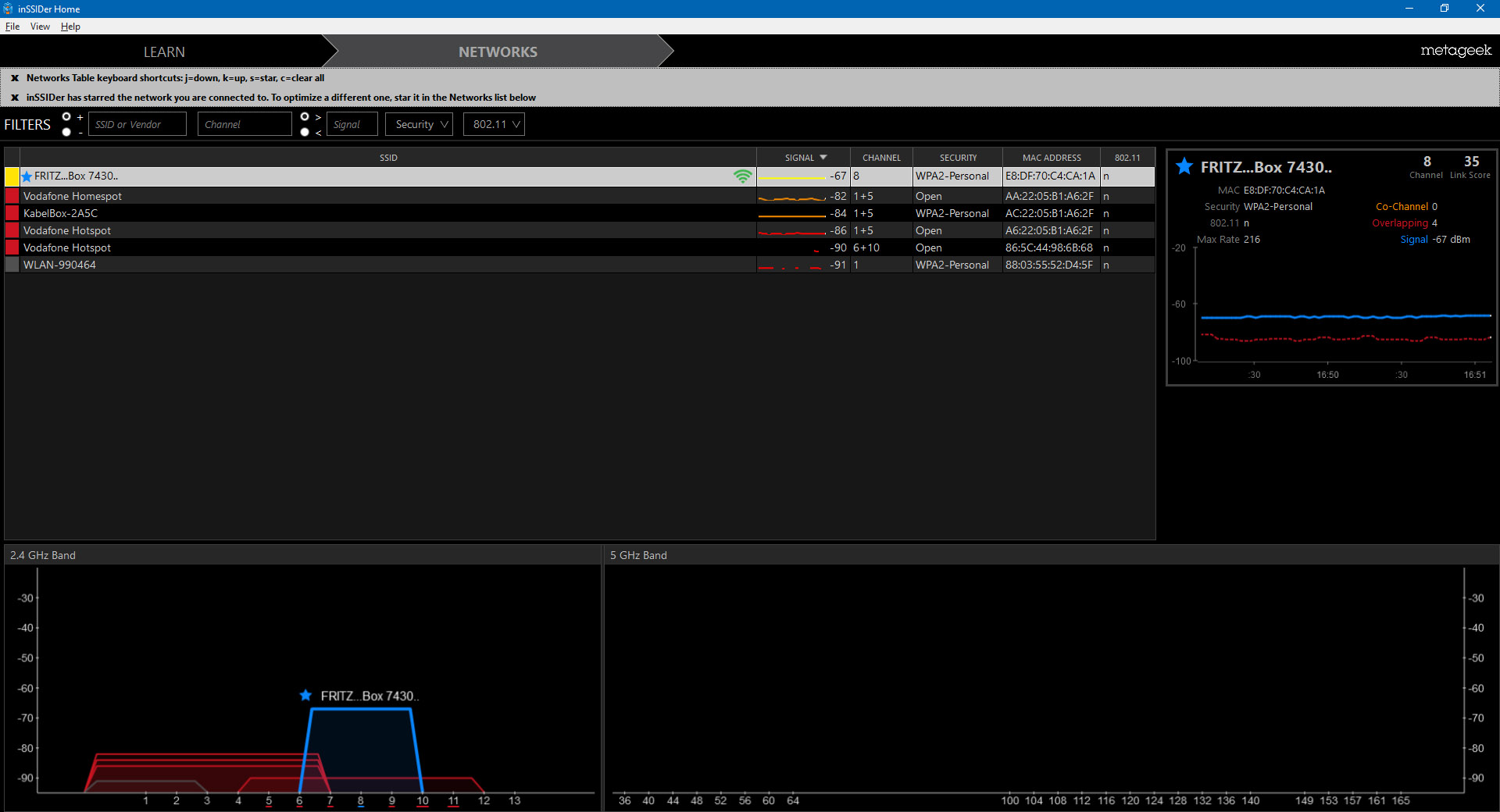Open the File menu
This screenshot has height=812, width=1500.
12,27
